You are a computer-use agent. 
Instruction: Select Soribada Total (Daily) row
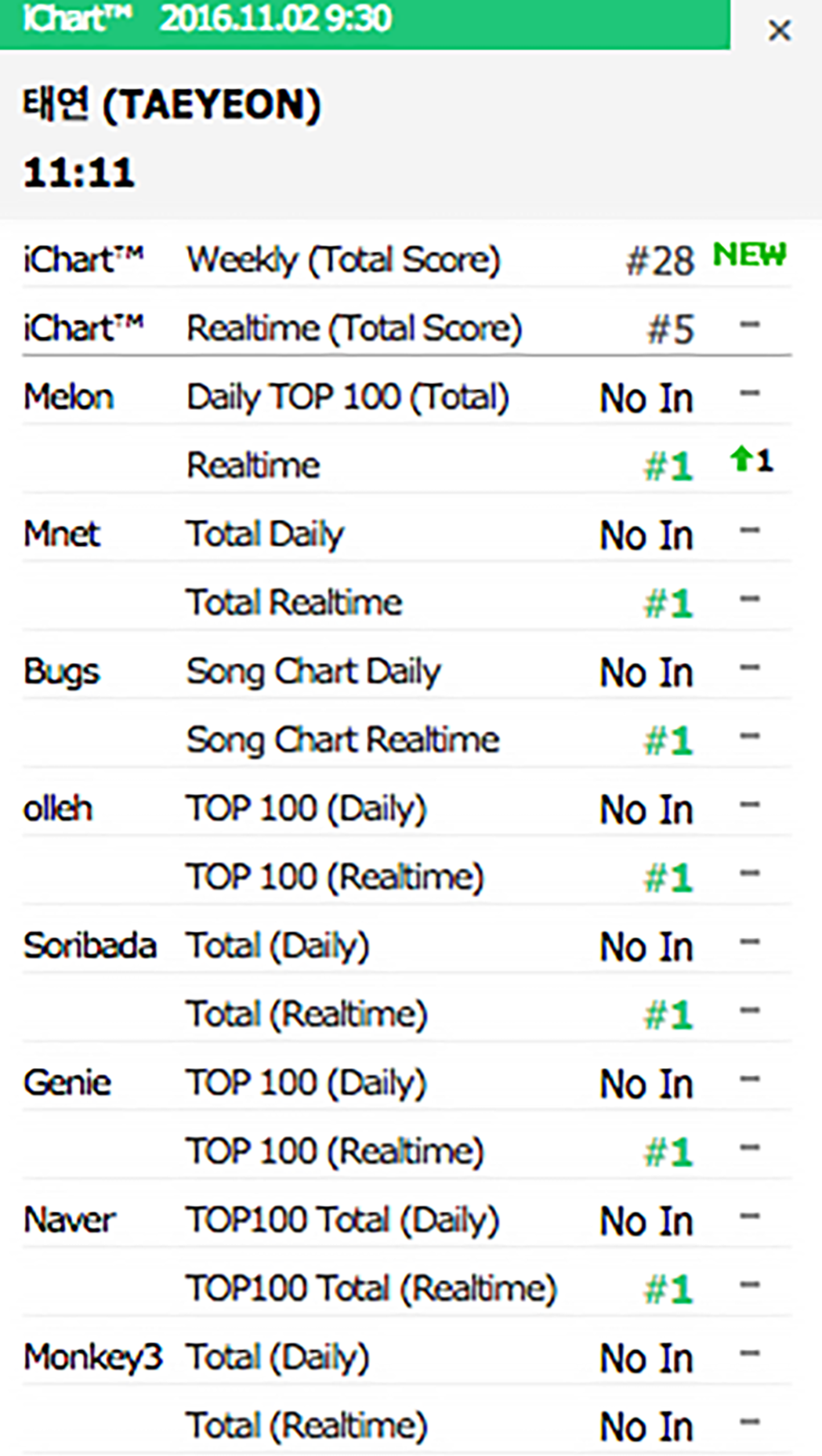[277, 946]
